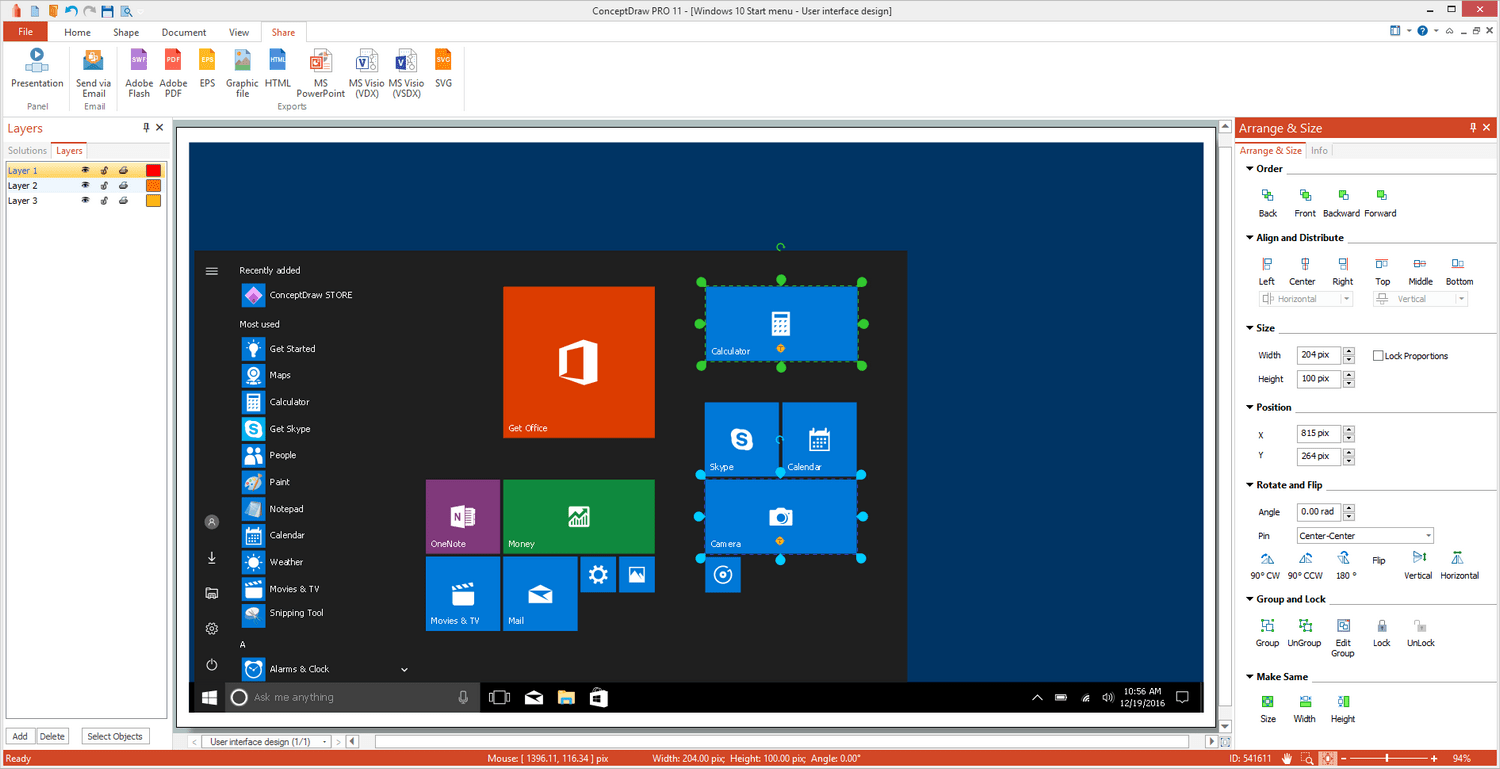
Task: Toggle the lock on Layer 1
Action: tap(104, 170)
